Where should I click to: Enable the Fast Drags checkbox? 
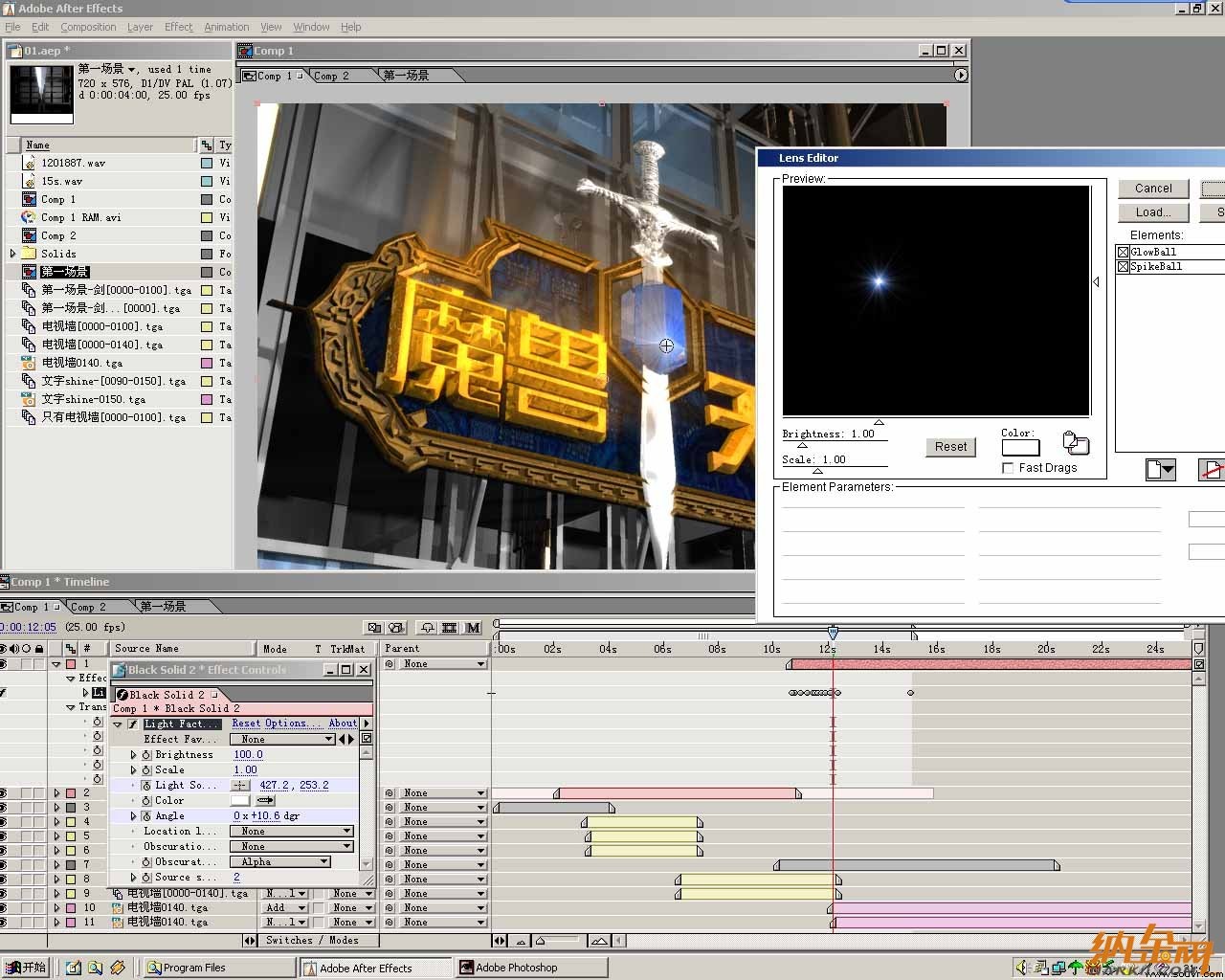point(1008,468)
